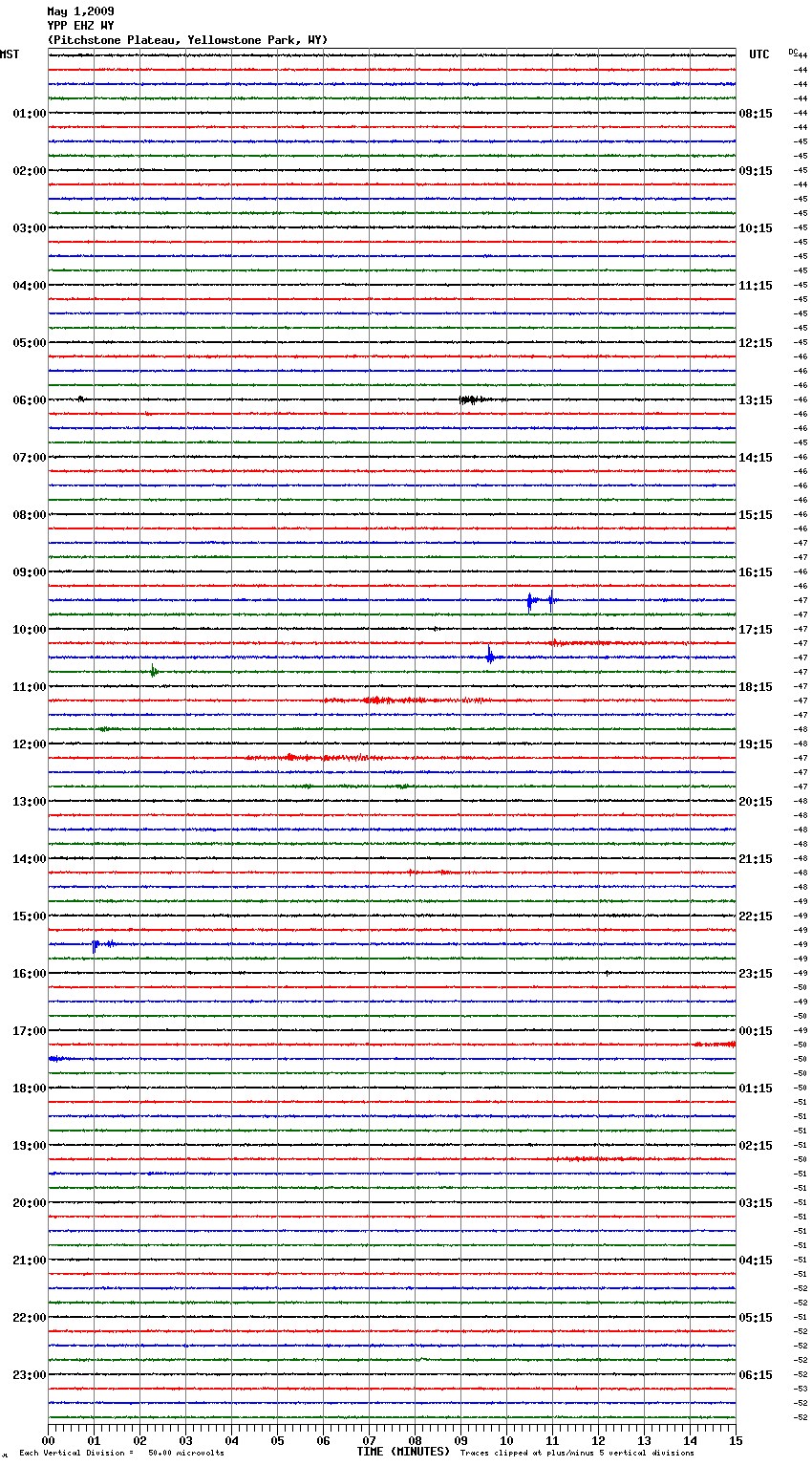Screen dimensions: 812x1466
Task: Click minute 15 on the bottom axis
Action: click(736, 1440)
